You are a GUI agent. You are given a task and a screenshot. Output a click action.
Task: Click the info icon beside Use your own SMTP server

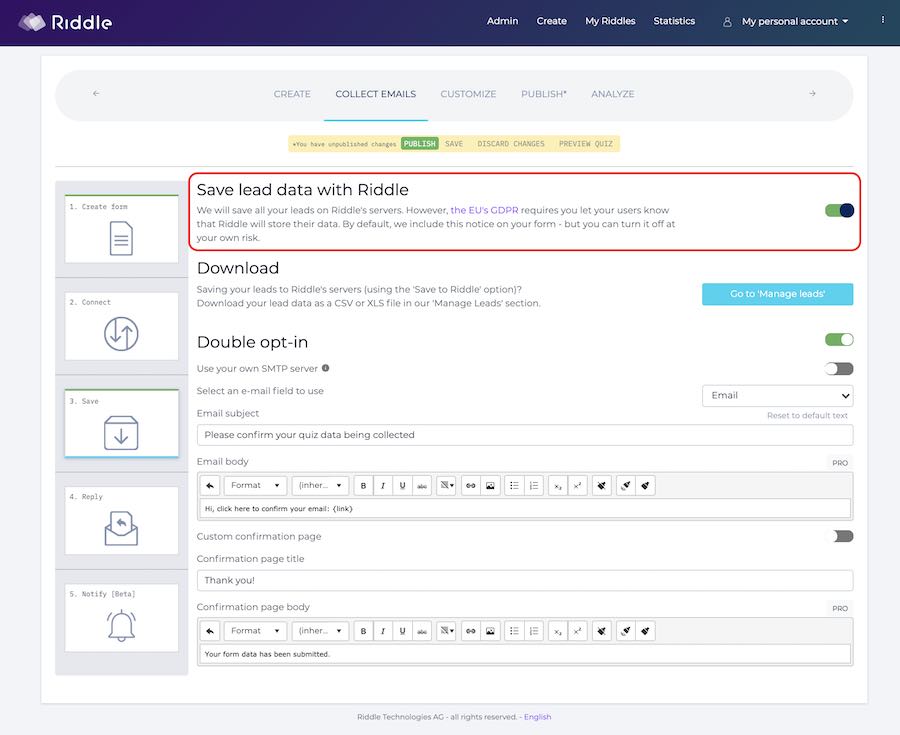[325, 368]
